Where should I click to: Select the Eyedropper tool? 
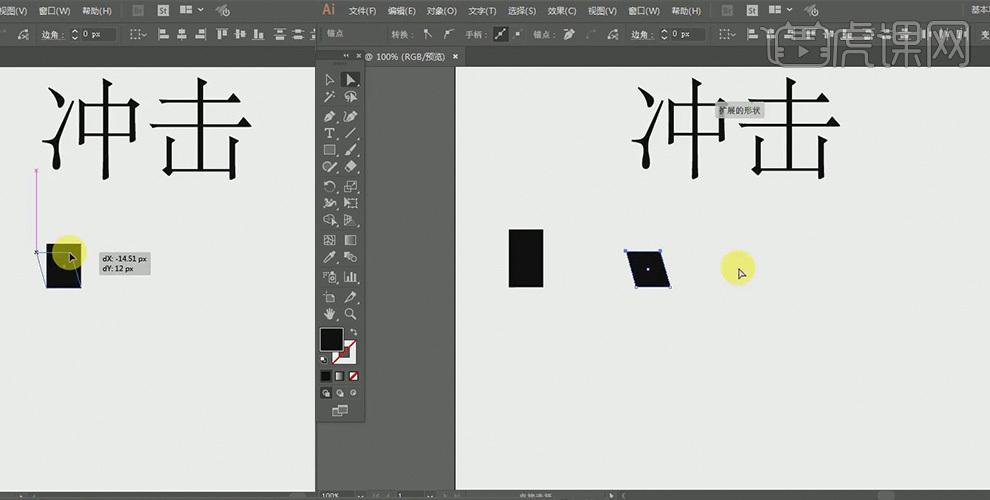330,257
